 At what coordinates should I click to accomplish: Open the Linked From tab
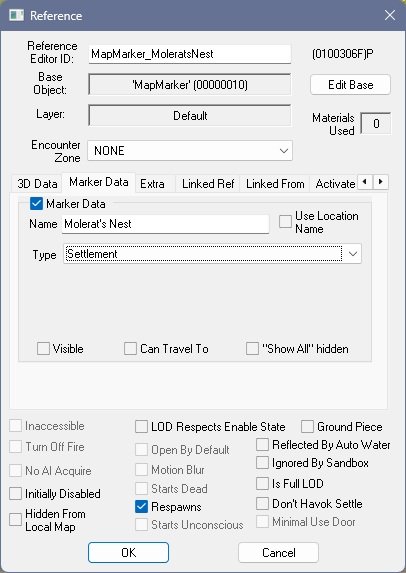(275, 183)
